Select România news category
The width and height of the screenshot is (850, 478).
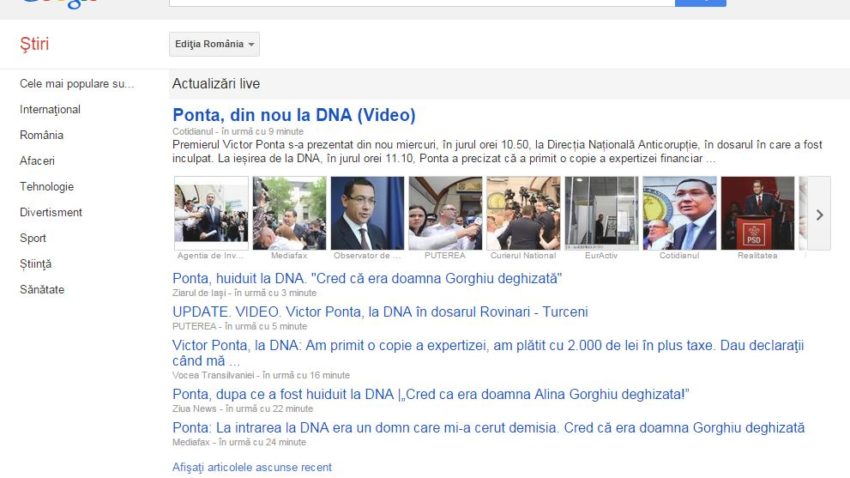pyautogui.click(x=41, y=135)
